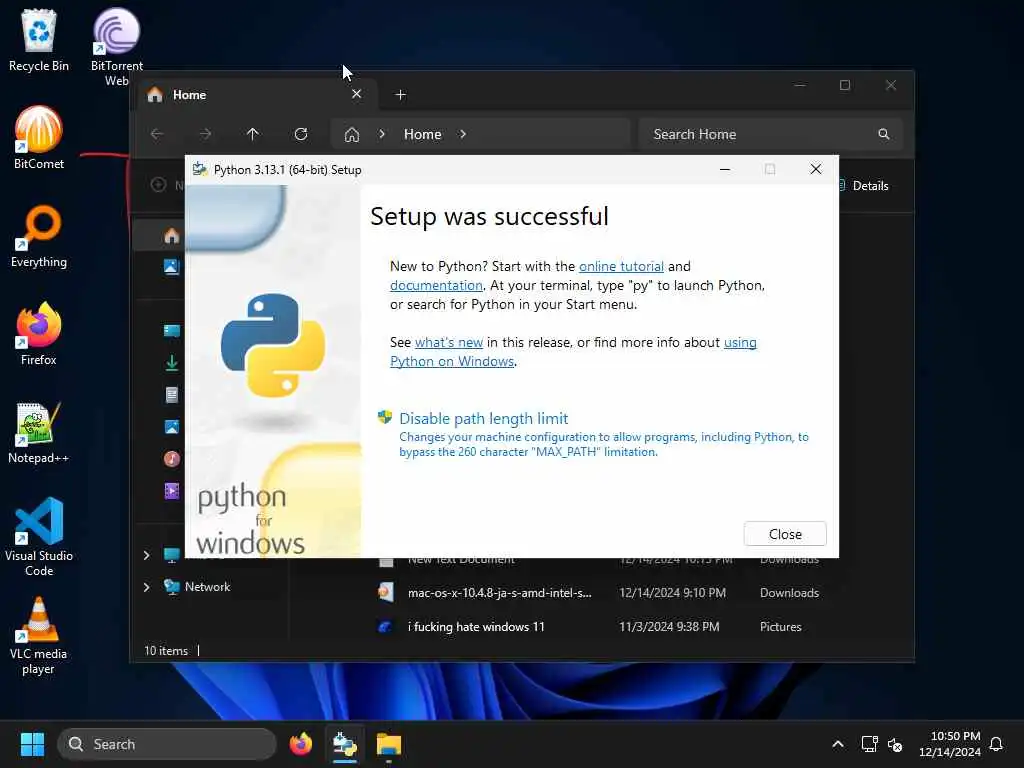
Task: Click the home icon in the address bar
Action: 352,135
